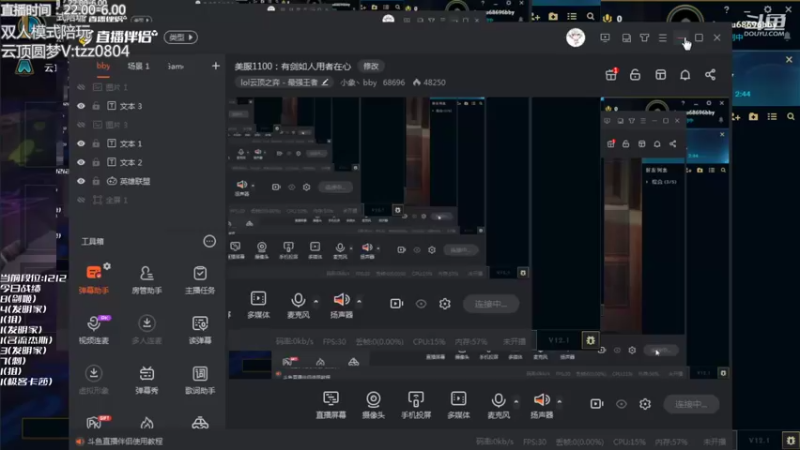Hide the 文本 1 layer
Screen dimensions: 800x450
coord(81,144)
